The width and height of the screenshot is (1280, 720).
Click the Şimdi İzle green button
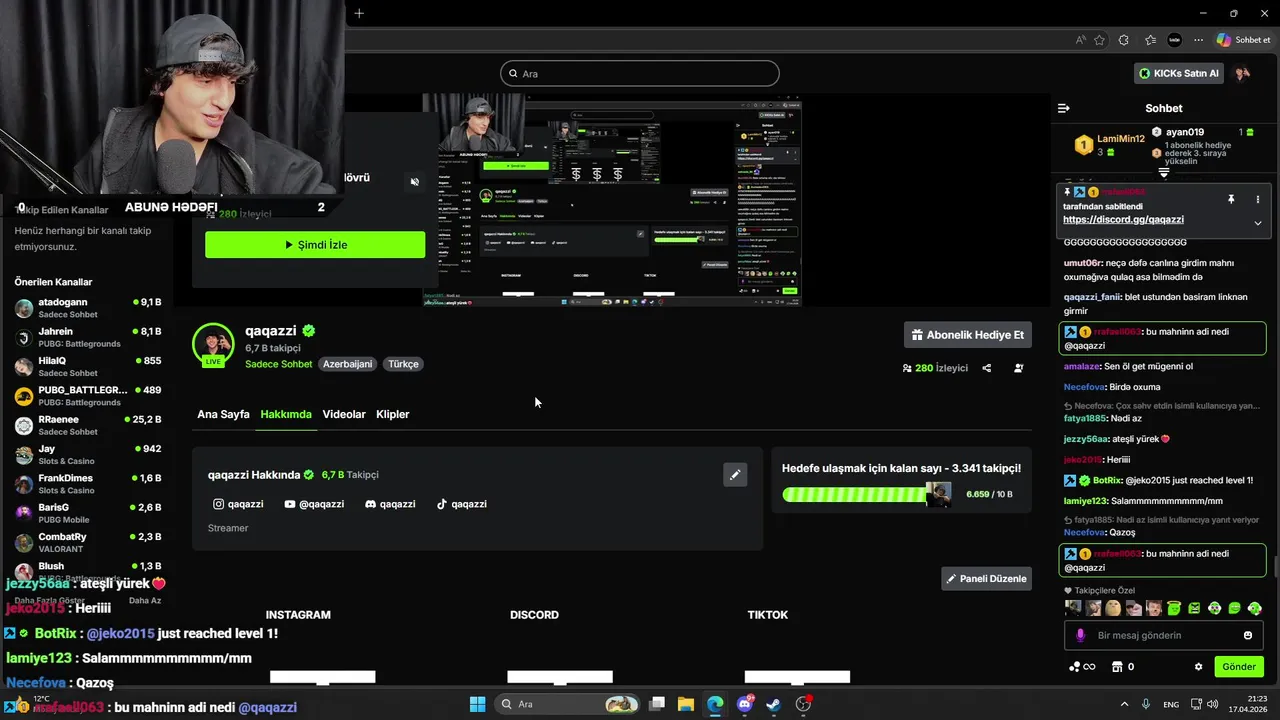coord(315,245)
